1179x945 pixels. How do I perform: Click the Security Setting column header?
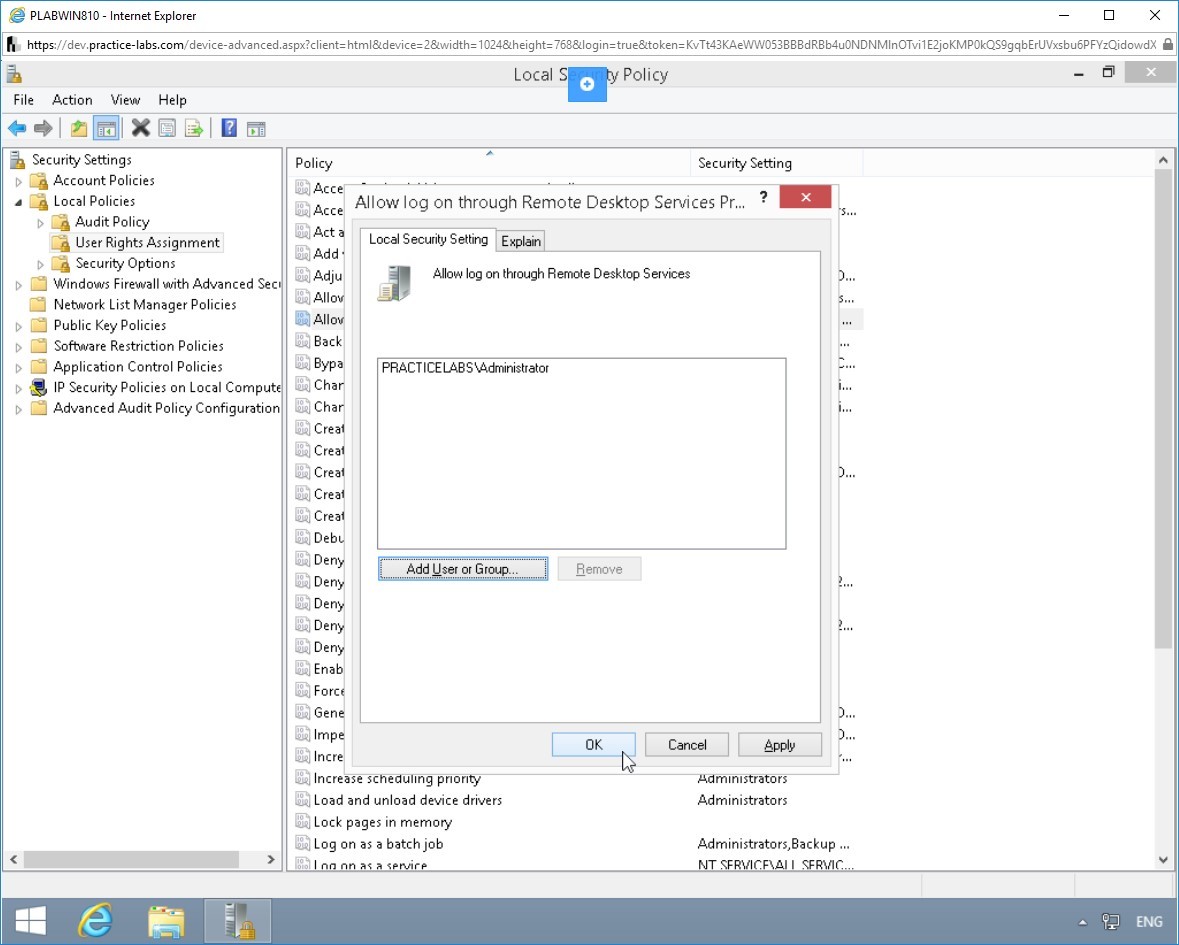tap(776, 163)
